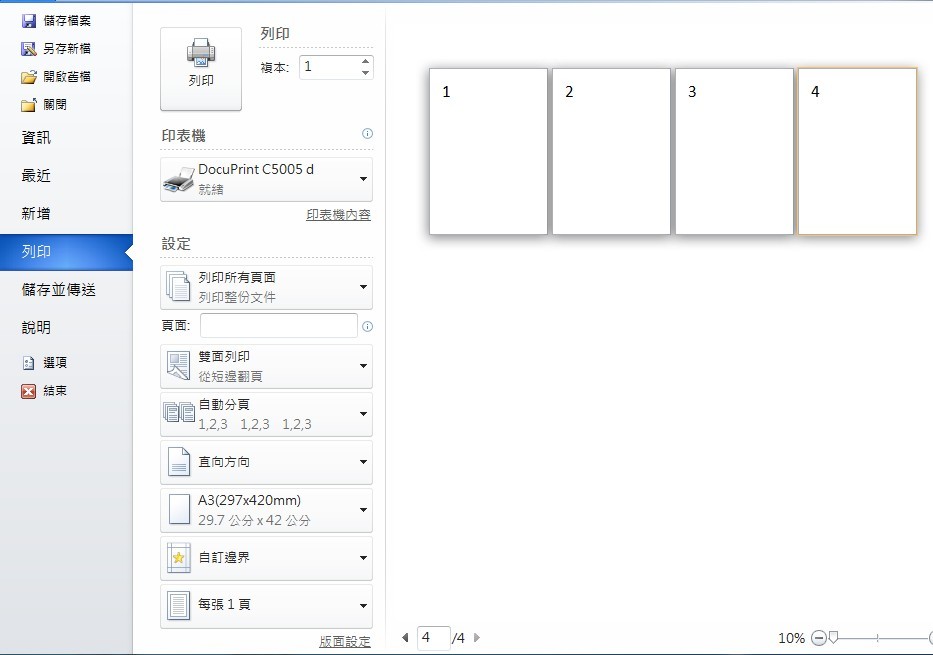Click the Options document icon
Image resolution: width=933 pixels, height=655 pixels.
tap(29, 363)
